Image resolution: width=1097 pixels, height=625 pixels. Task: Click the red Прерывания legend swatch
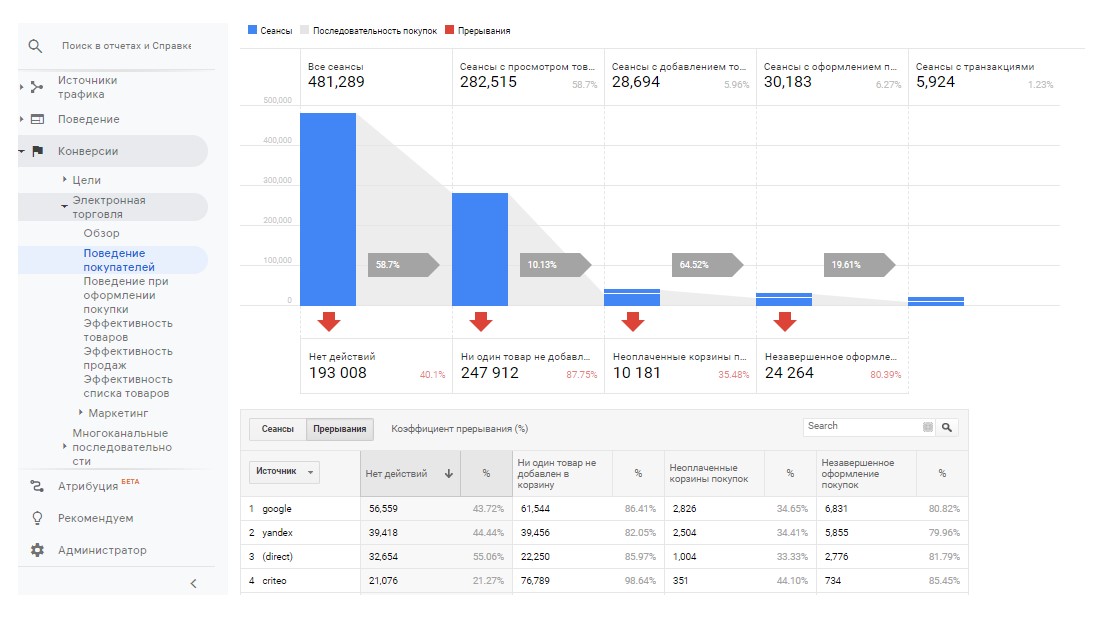450,30
